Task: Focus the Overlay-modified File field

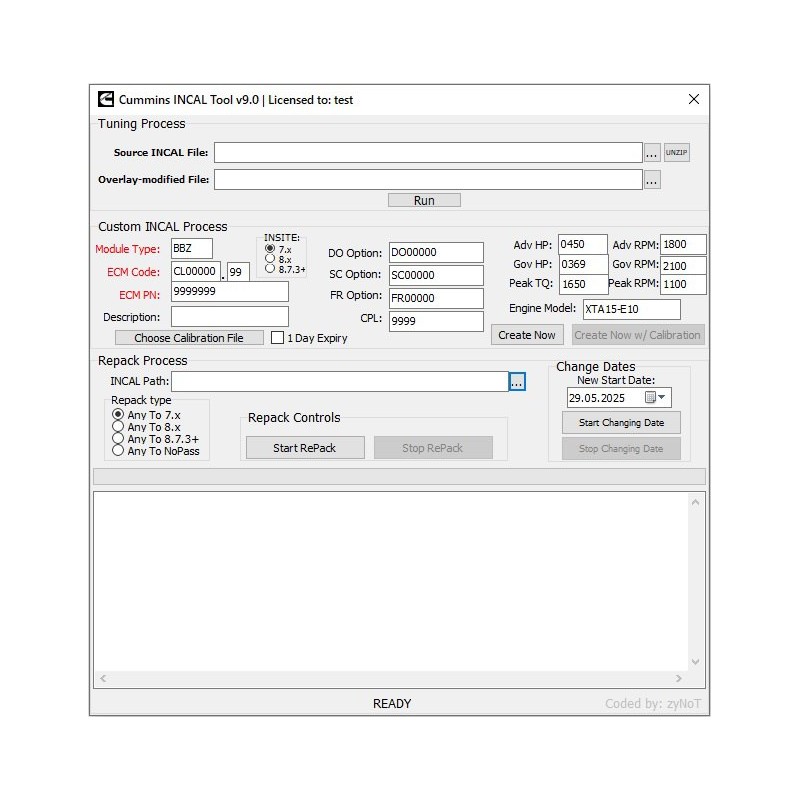Action: (428, 180)
